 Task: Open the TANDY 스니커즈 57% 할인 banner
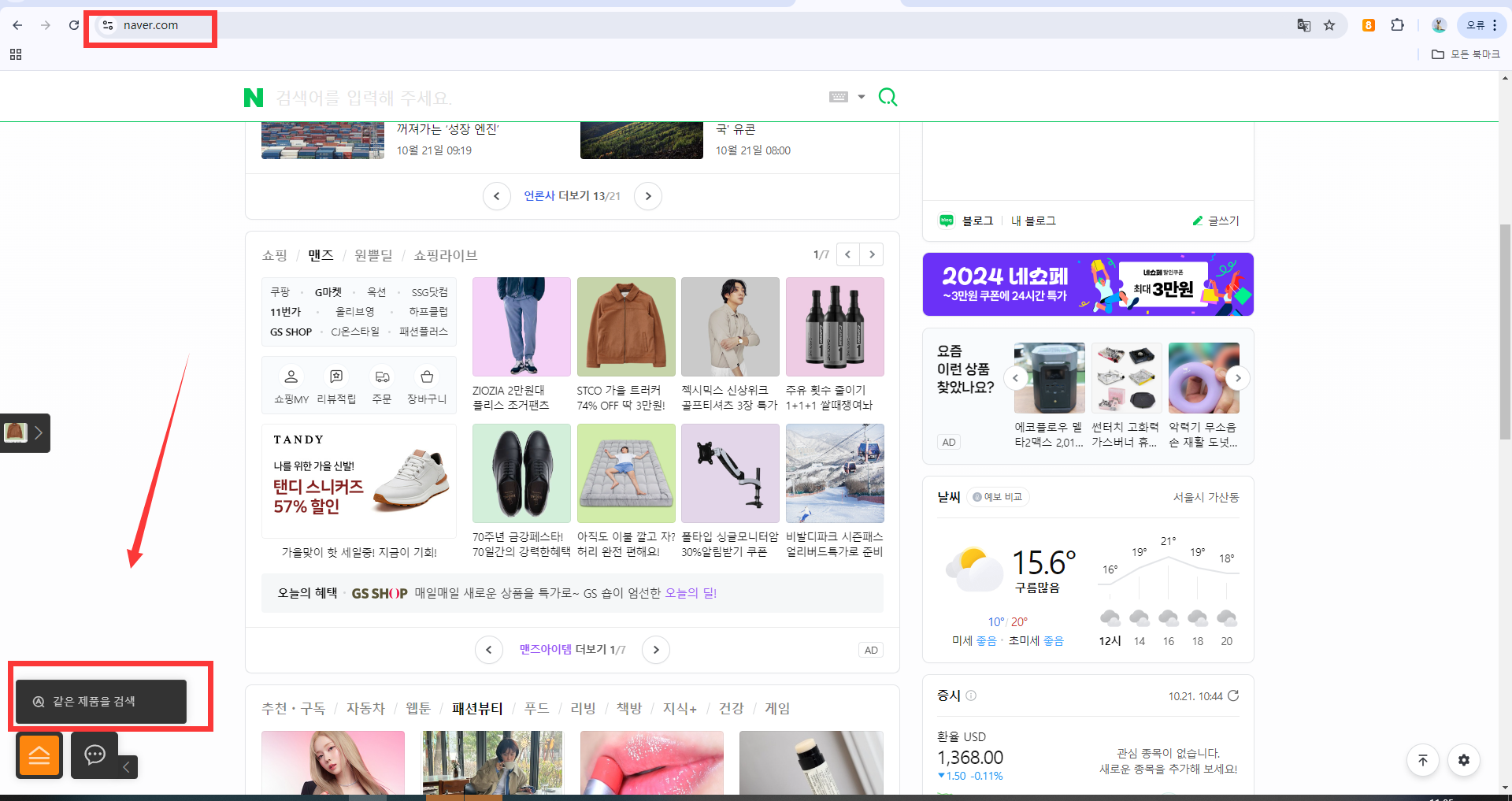point(359,481)
